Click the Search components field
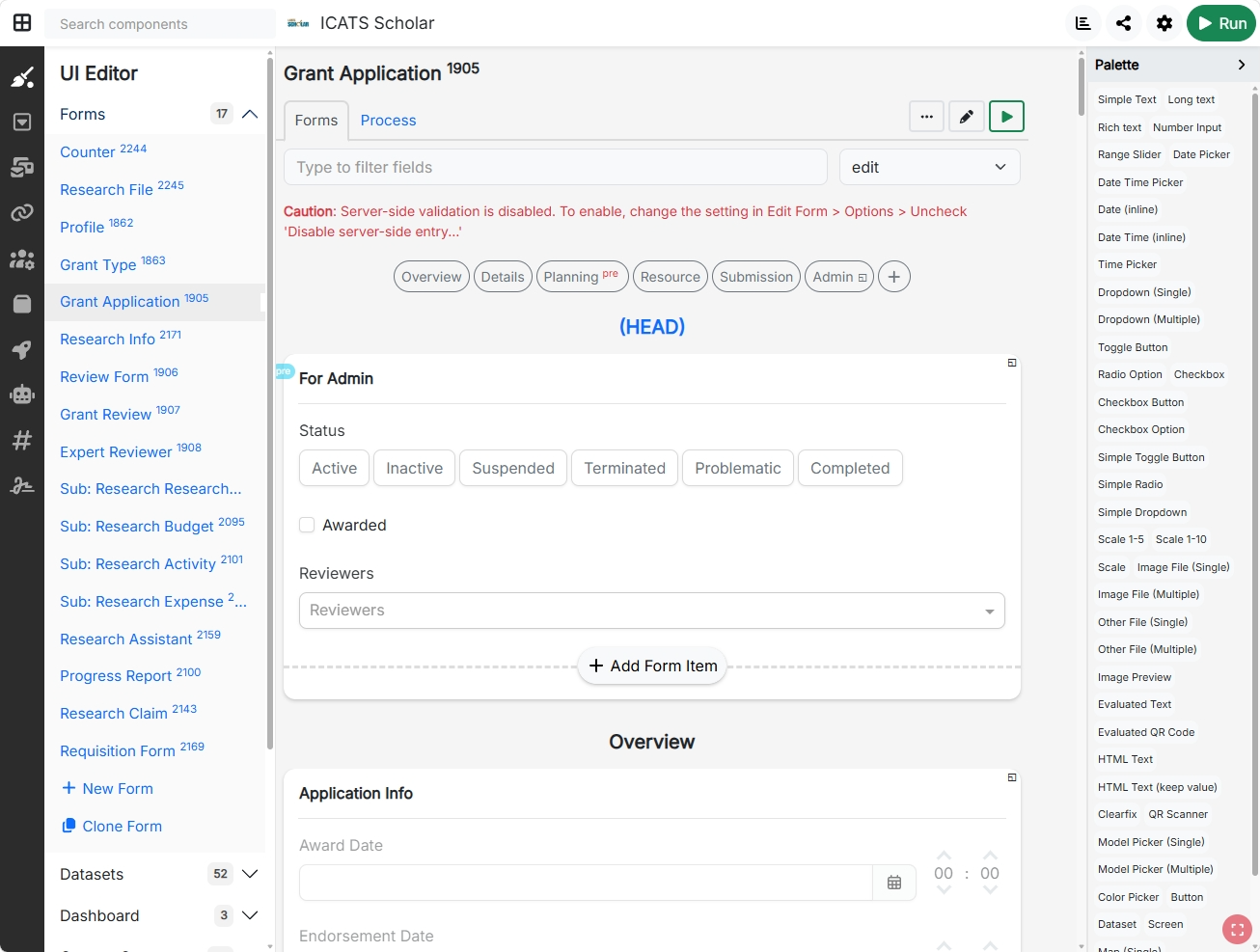The image size is (1260, 952). click(159, 24)
